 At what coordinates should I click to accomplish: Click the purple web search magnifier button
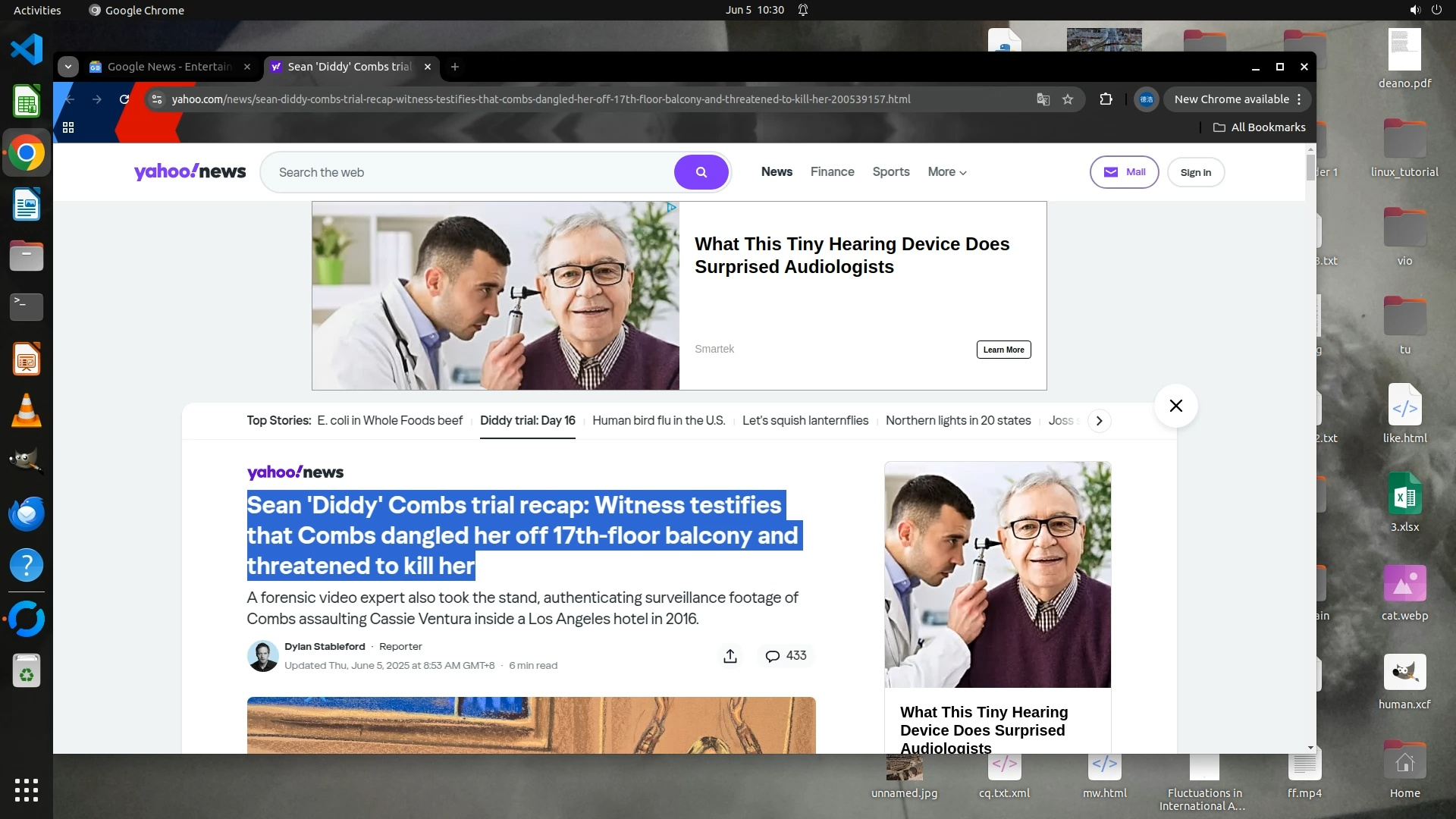(701, 172)
